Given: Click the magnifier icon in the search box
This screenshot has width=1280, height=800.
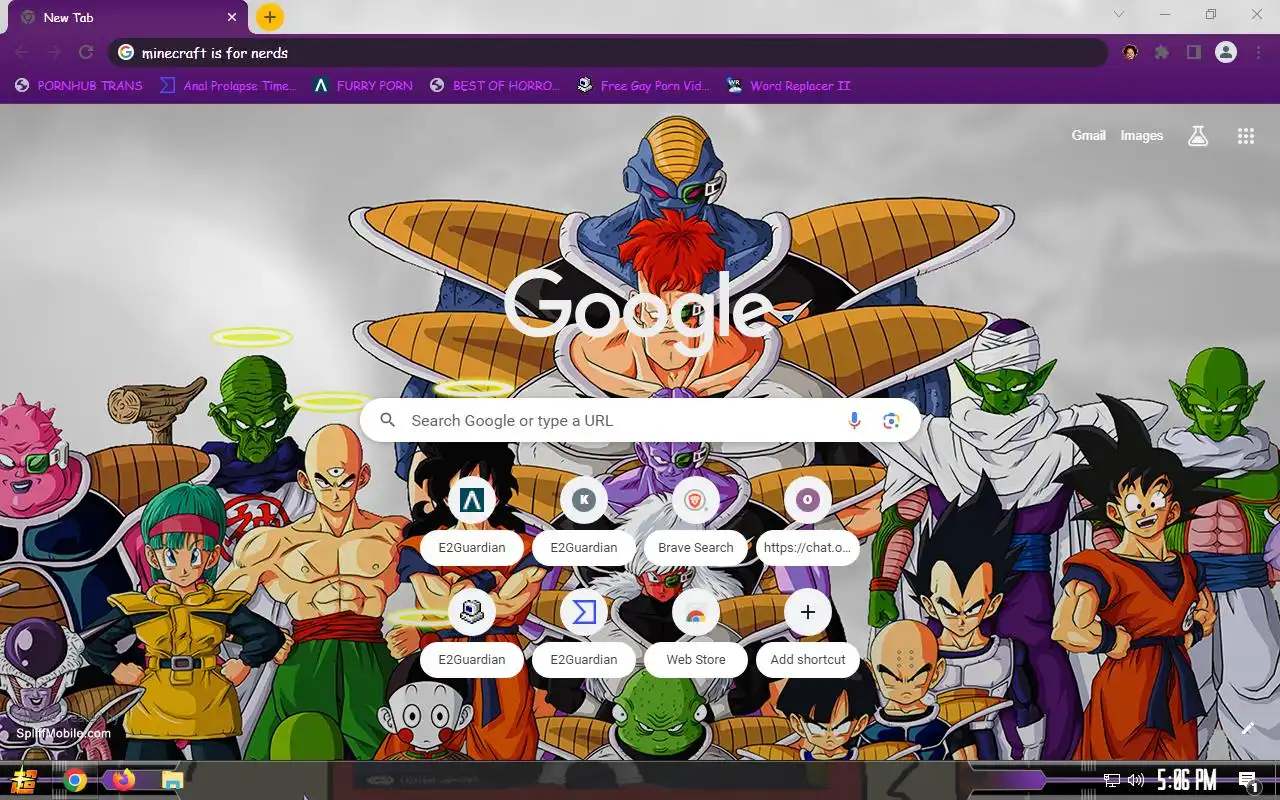Looking at the screenshot, I should click(x=388, y=421).
